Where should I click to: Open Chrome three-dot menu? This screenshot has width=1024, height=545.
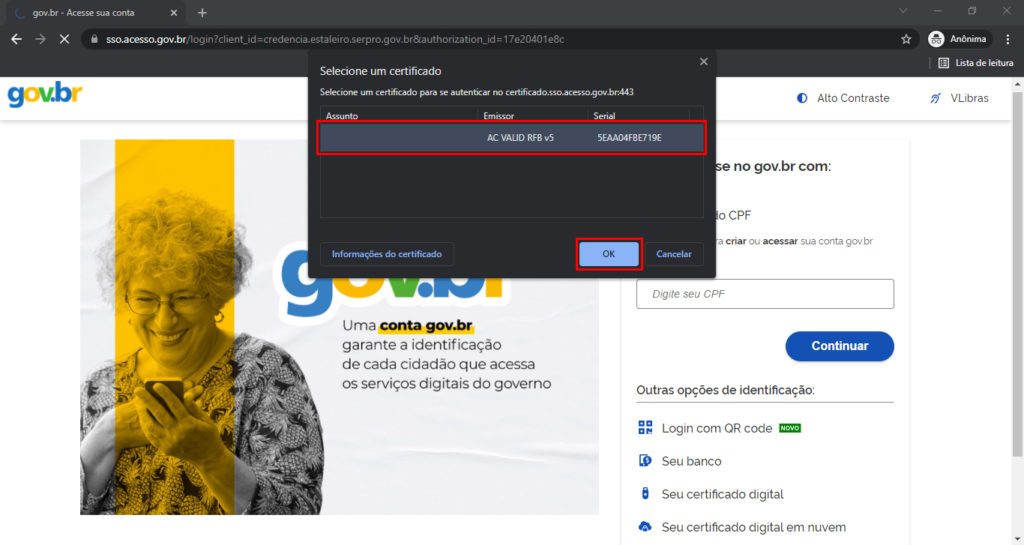click(x=1008, y=39)
